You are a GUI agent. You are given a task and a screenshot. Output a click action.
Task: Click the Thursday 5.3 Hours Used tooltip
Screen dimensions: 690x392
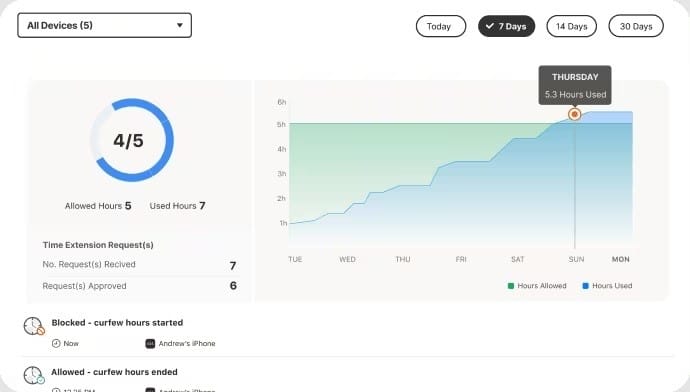tap(575, 85)
